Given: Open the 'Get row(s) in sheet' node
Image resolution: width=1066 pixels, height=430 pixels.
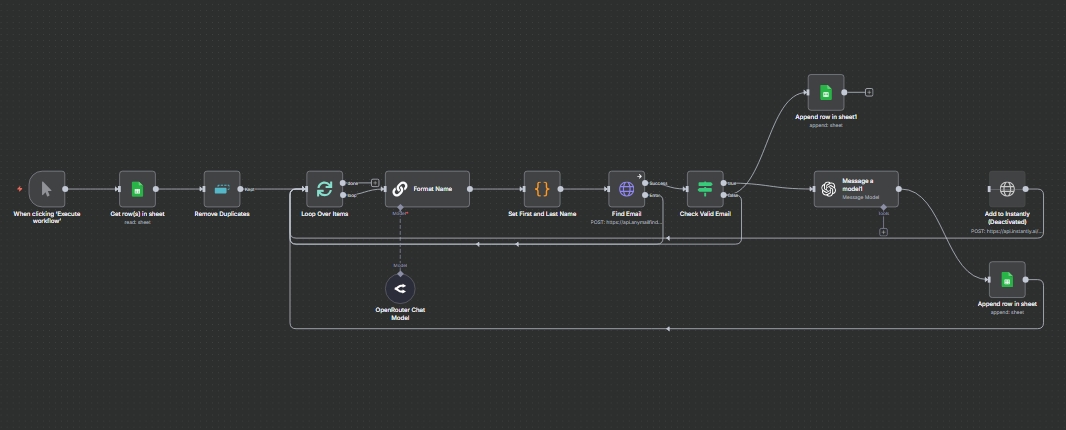Looking at the screenshot, I should pyautogui.click(x=137, y=189).
